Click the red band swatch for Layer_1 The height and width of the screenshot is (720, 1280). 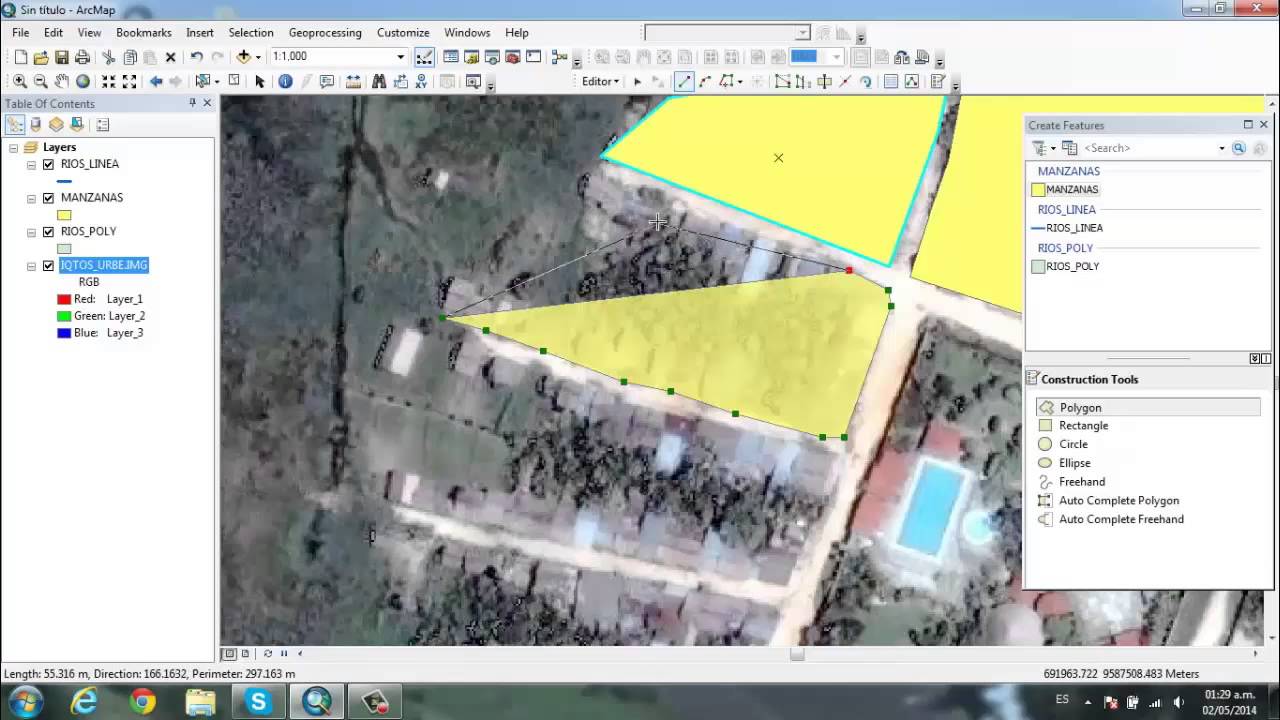pyautogui.click(x=64, y=299)
